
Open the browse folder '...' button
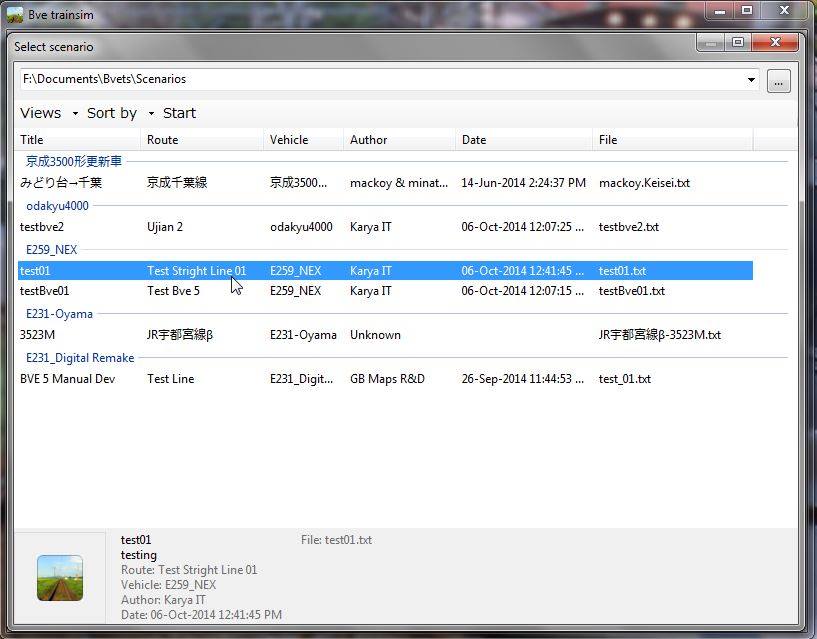[778, 82]
